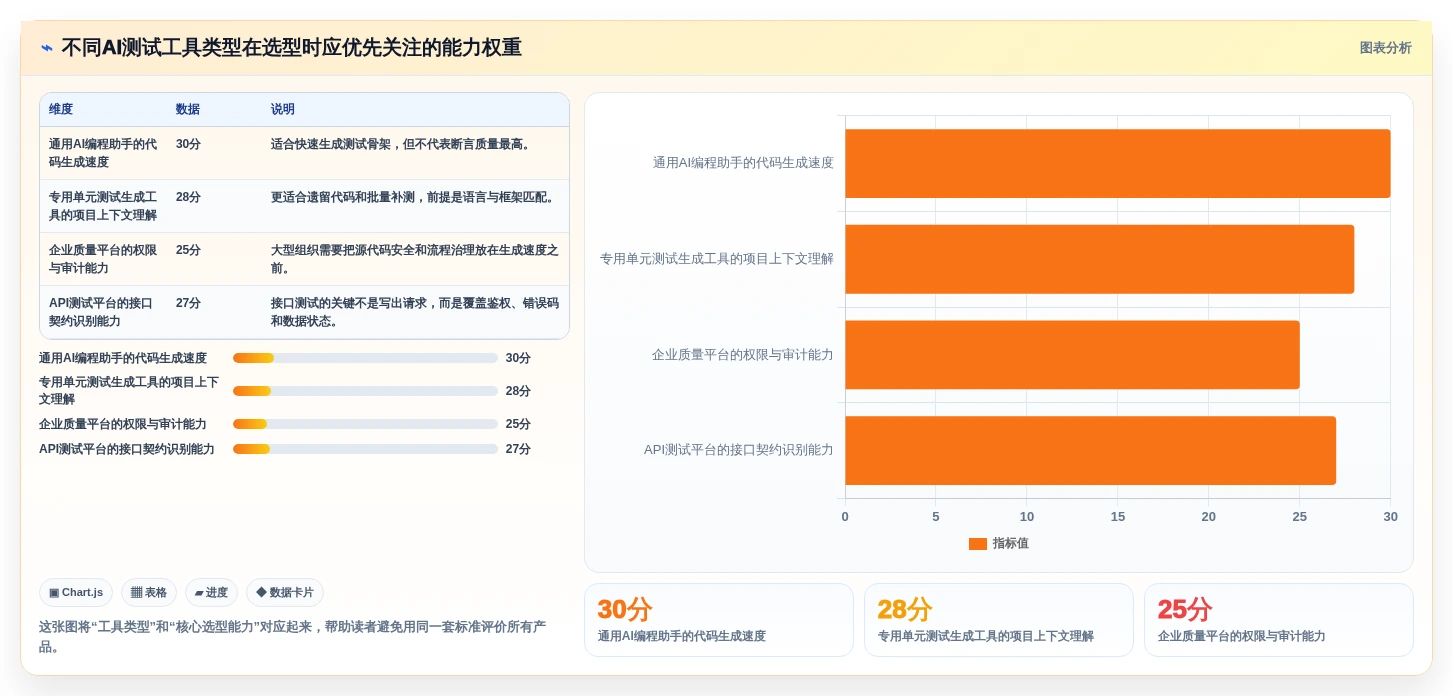Click the 通用AI编程助手的代码生成速度 progress bar
The height and width of the screenshot is (696, 1453).
click(x=365, y=358)
